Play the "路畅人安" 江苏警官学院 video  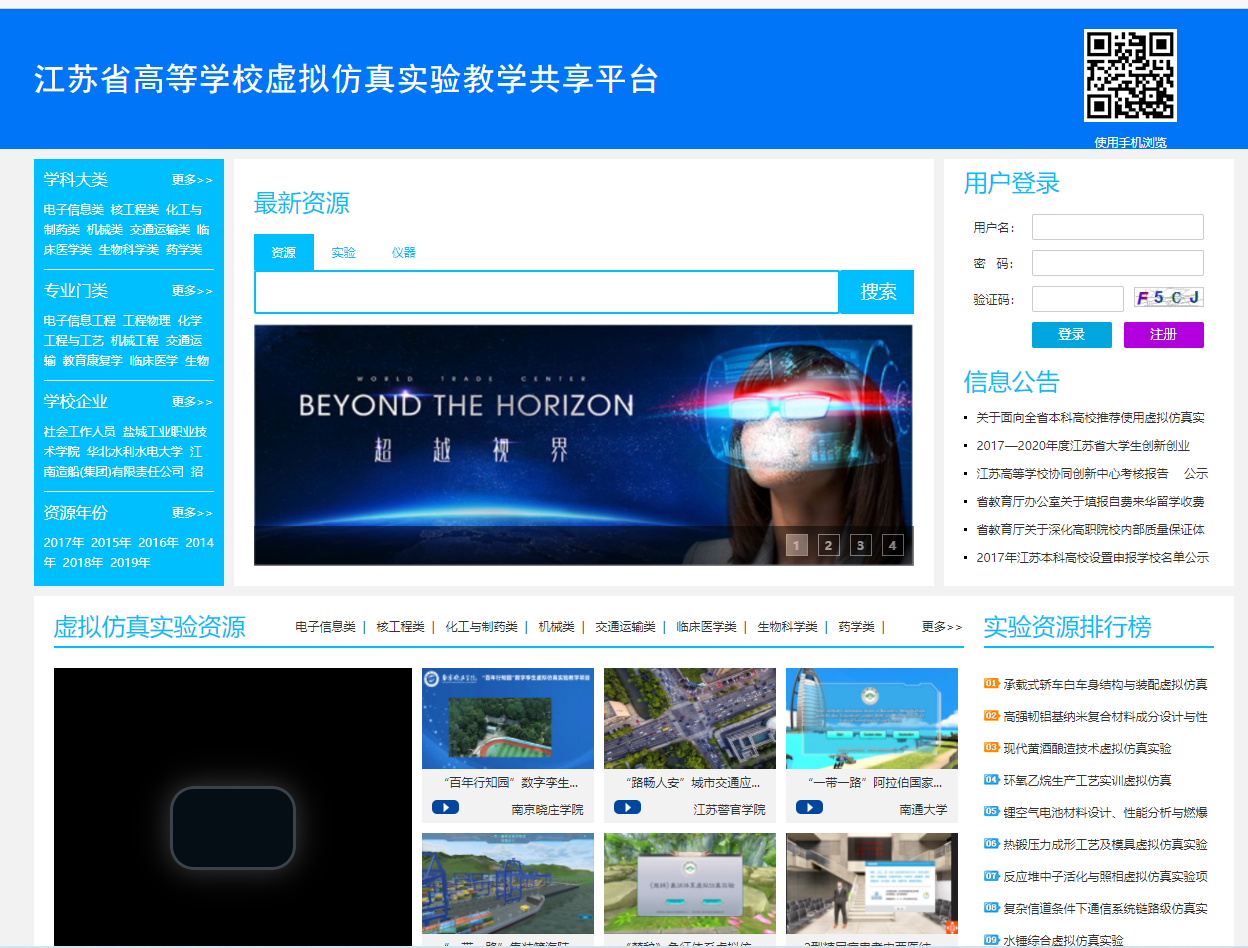tap(628, 806)
